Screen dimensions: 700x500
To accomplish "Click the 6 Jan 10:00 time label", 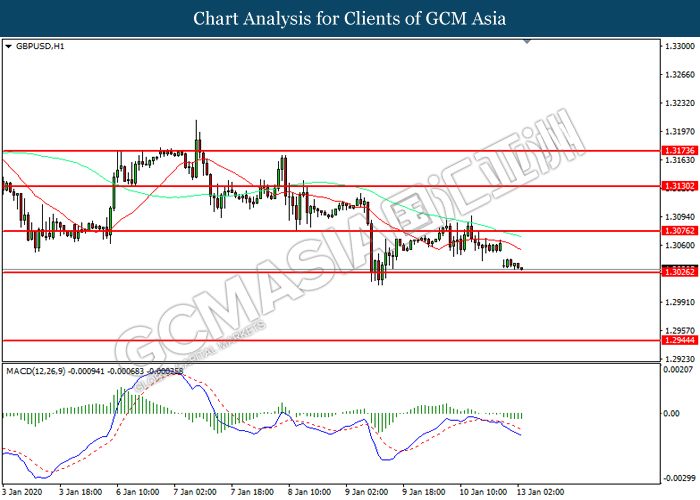I will tap(138, 492).
